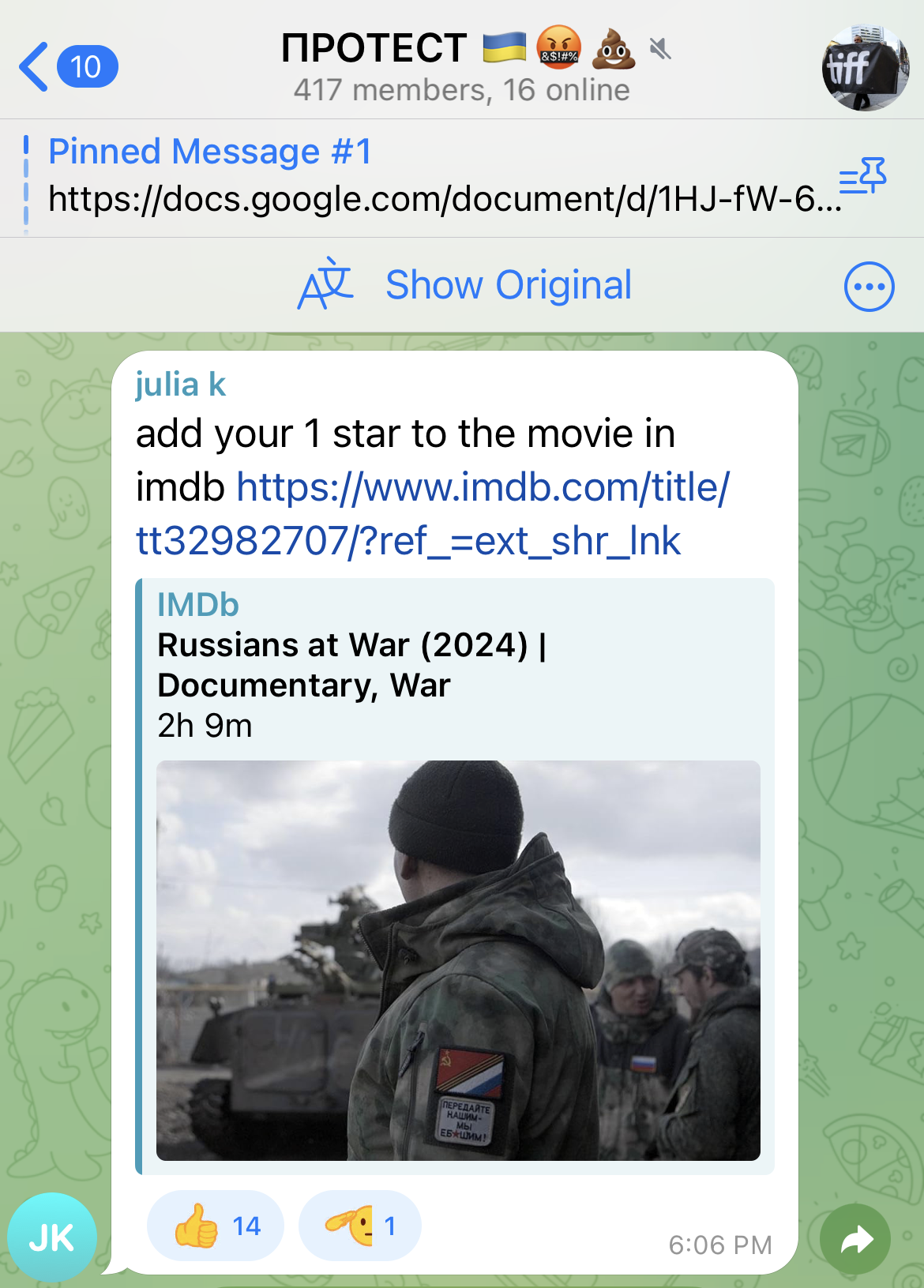Open the JK sender avatar
924x1288 pixels.
(x=52, y=1237)
